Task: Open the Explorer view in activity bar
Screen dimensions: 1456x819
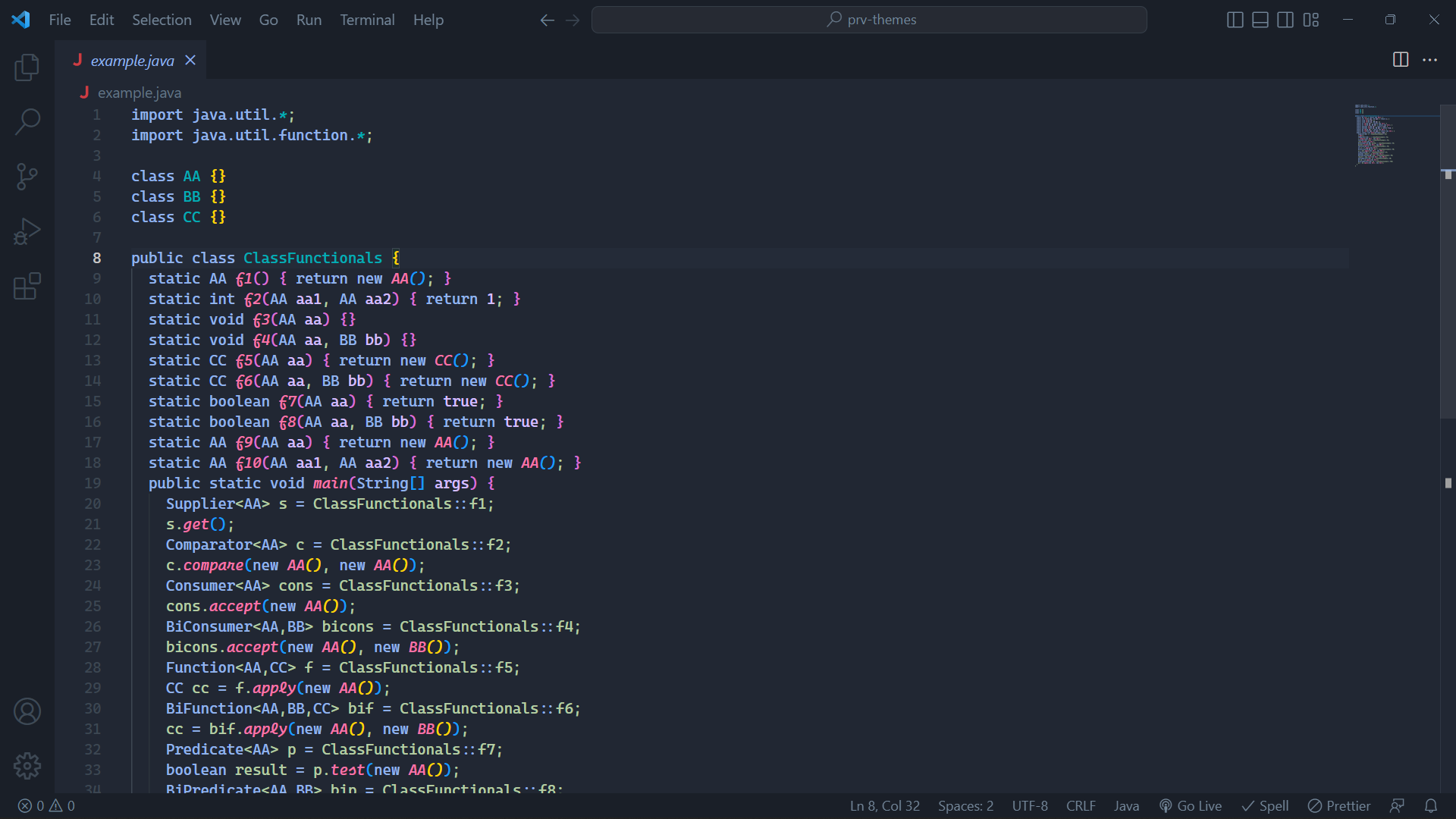Action: [27, 67]
